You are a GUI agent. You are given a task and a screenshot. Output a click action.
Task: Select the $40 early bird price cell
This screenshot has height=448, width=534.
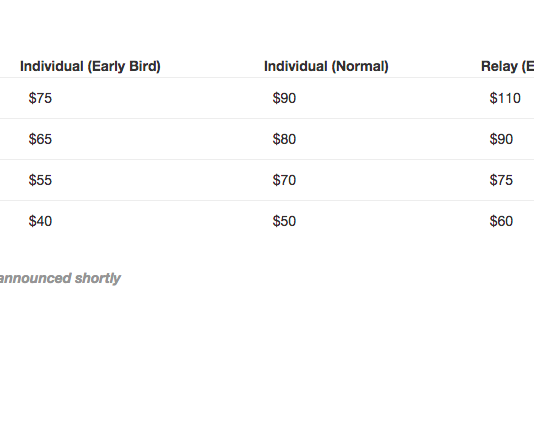[40, 221]
